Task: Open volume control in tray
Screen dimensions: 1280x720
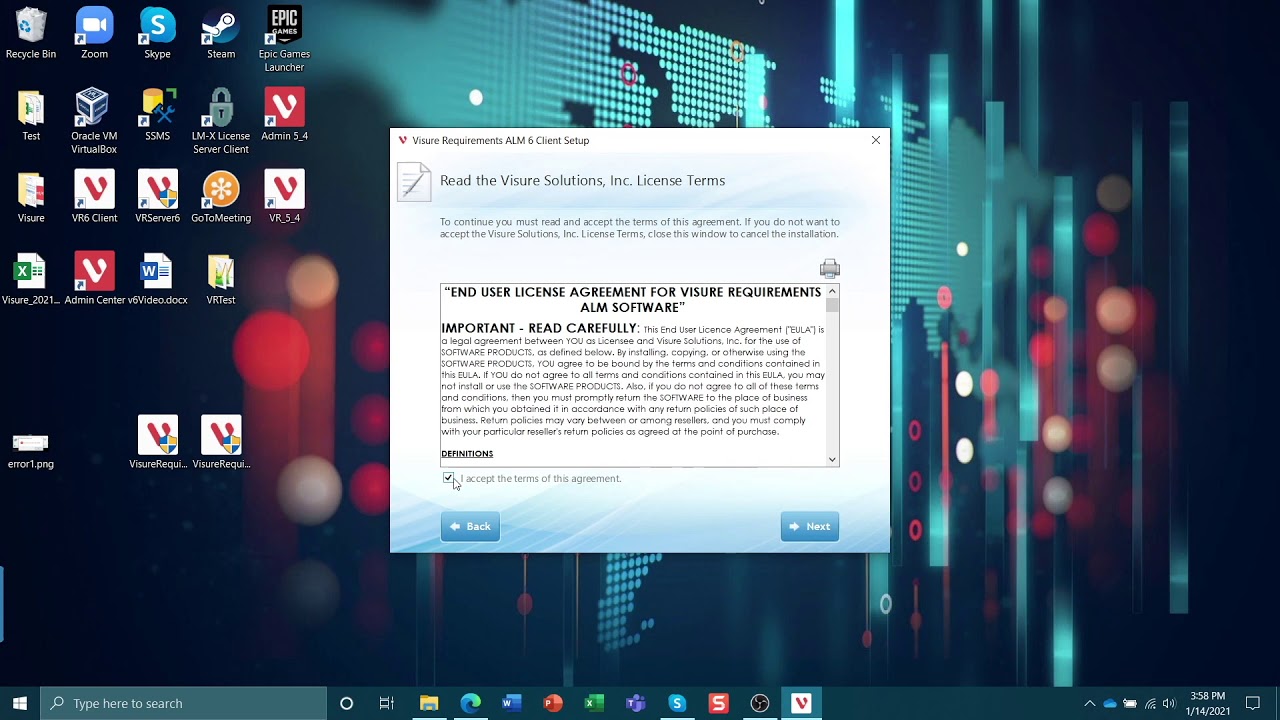Action: click(1169, 703)
